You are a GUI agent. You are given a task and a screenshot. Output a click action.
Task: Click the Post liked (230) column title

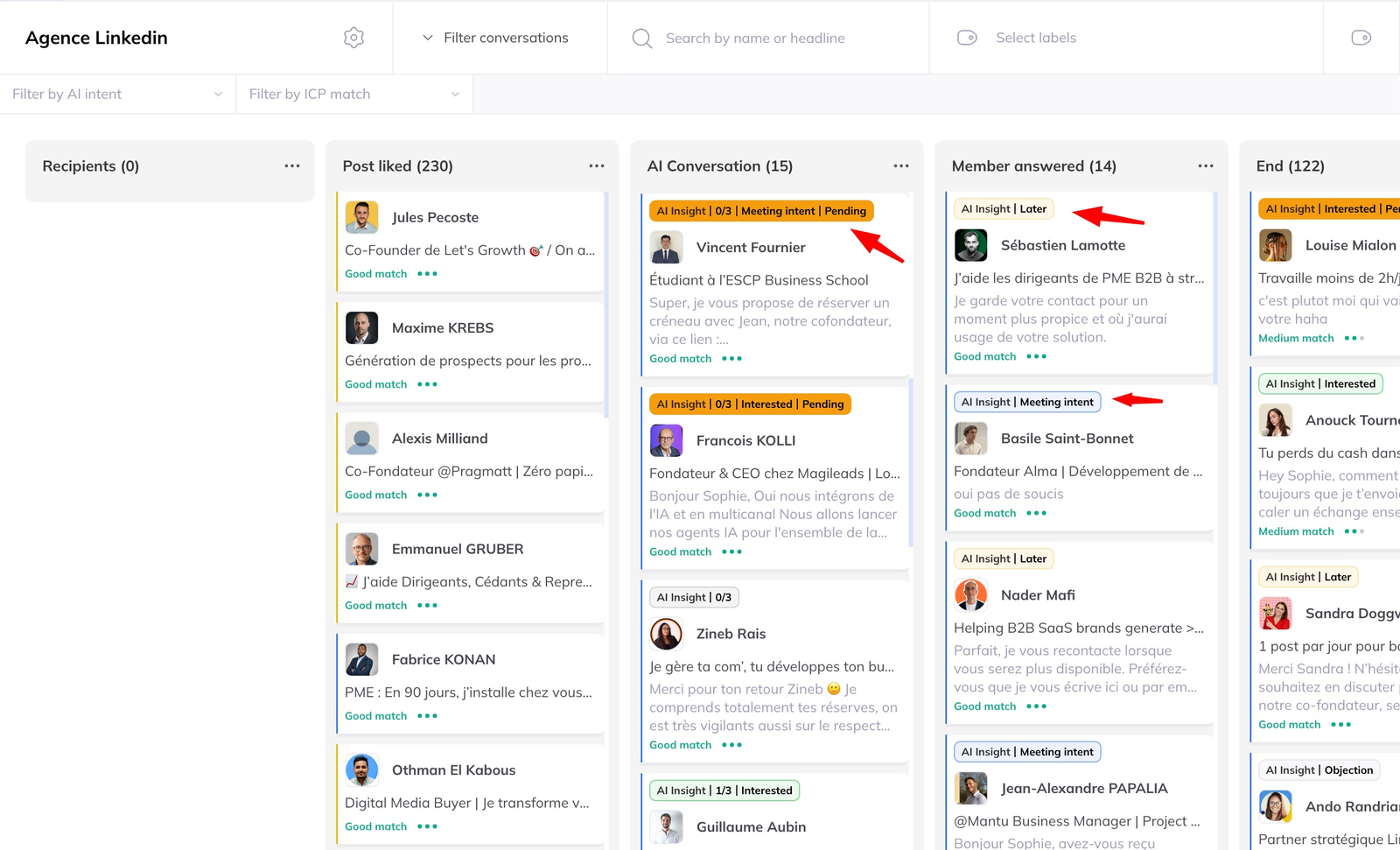click(x=397, y=166)
